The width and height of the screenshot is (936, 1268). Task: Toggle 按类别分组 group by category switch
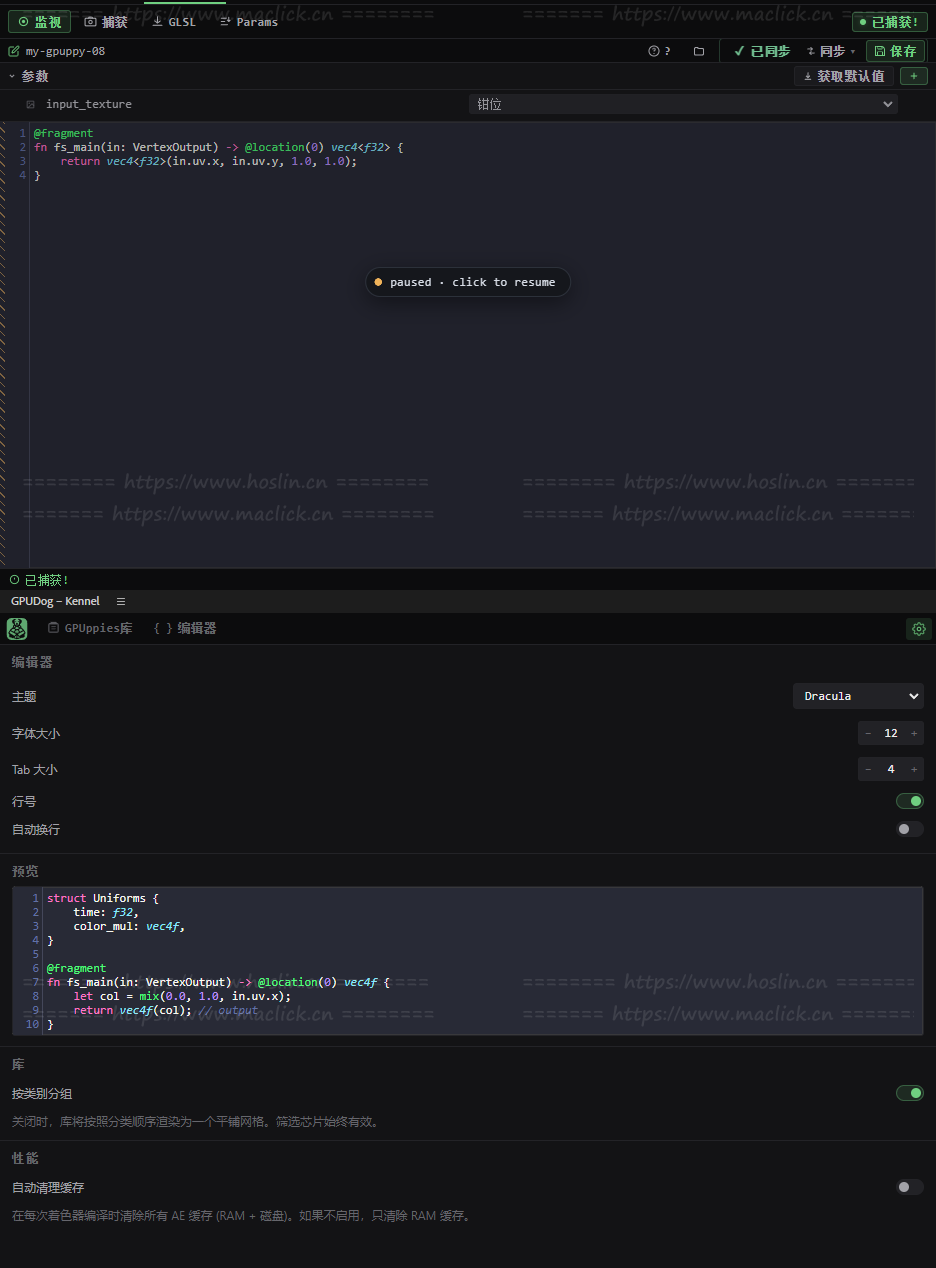[910, 1093]
